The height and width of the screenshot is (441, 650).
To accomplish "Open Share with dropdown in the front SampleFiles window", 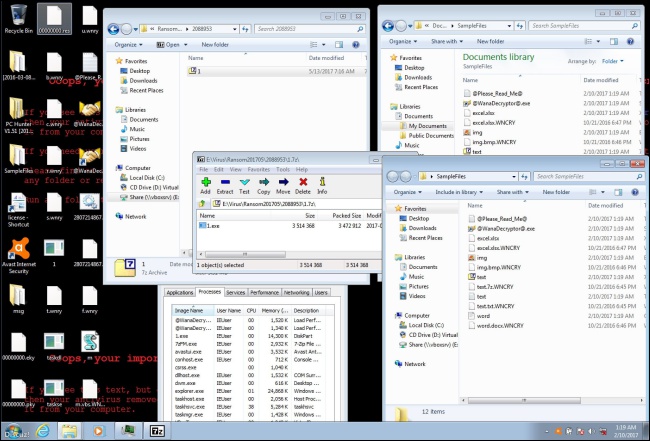I will tap(512, 192).
